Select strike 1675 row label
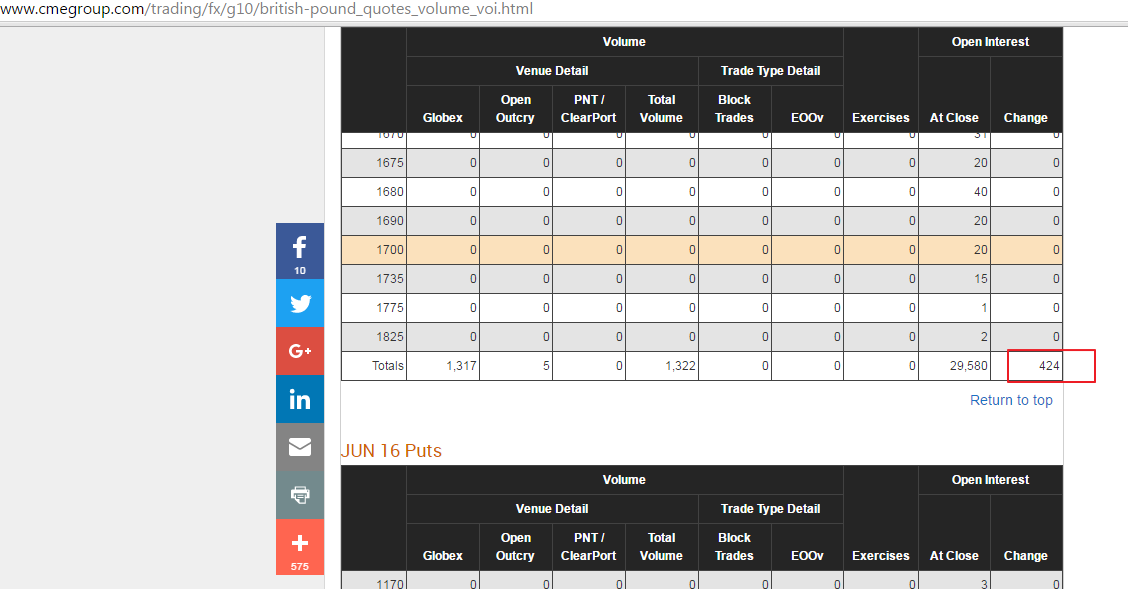 click(x=389, y=163)
